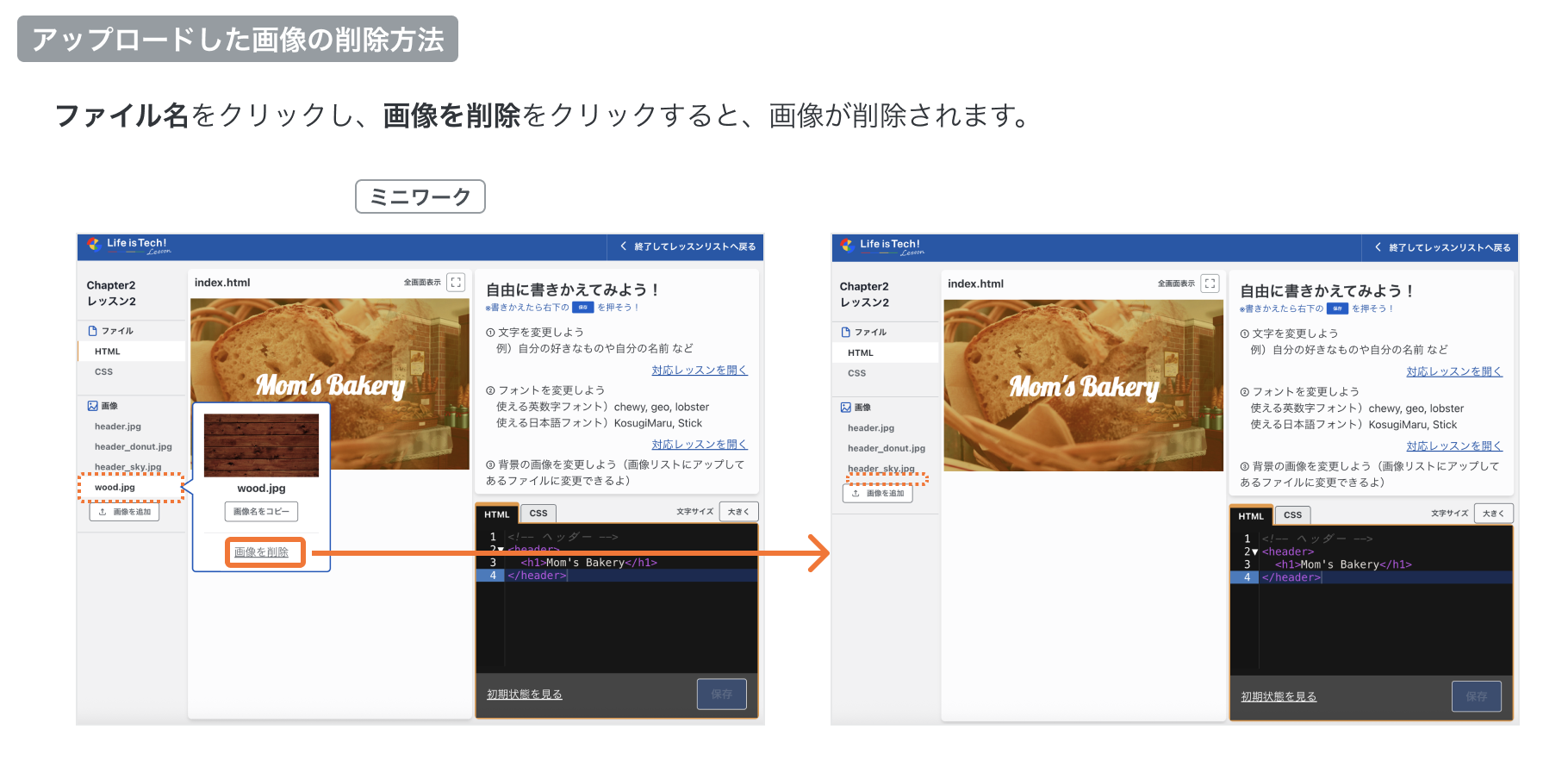The width and height of the screenshot is (1568, 760).
Task: Click the picture icon beside 画像 in right screenshot
Action: pyautogui.click(x=846, y=408)
